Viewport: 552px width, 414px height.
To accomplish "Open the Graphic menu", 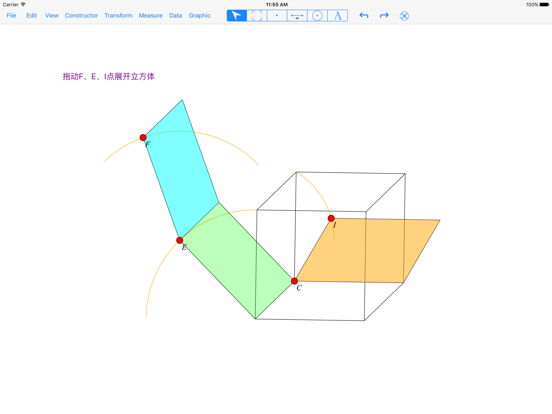I will [x=199, y=15].
